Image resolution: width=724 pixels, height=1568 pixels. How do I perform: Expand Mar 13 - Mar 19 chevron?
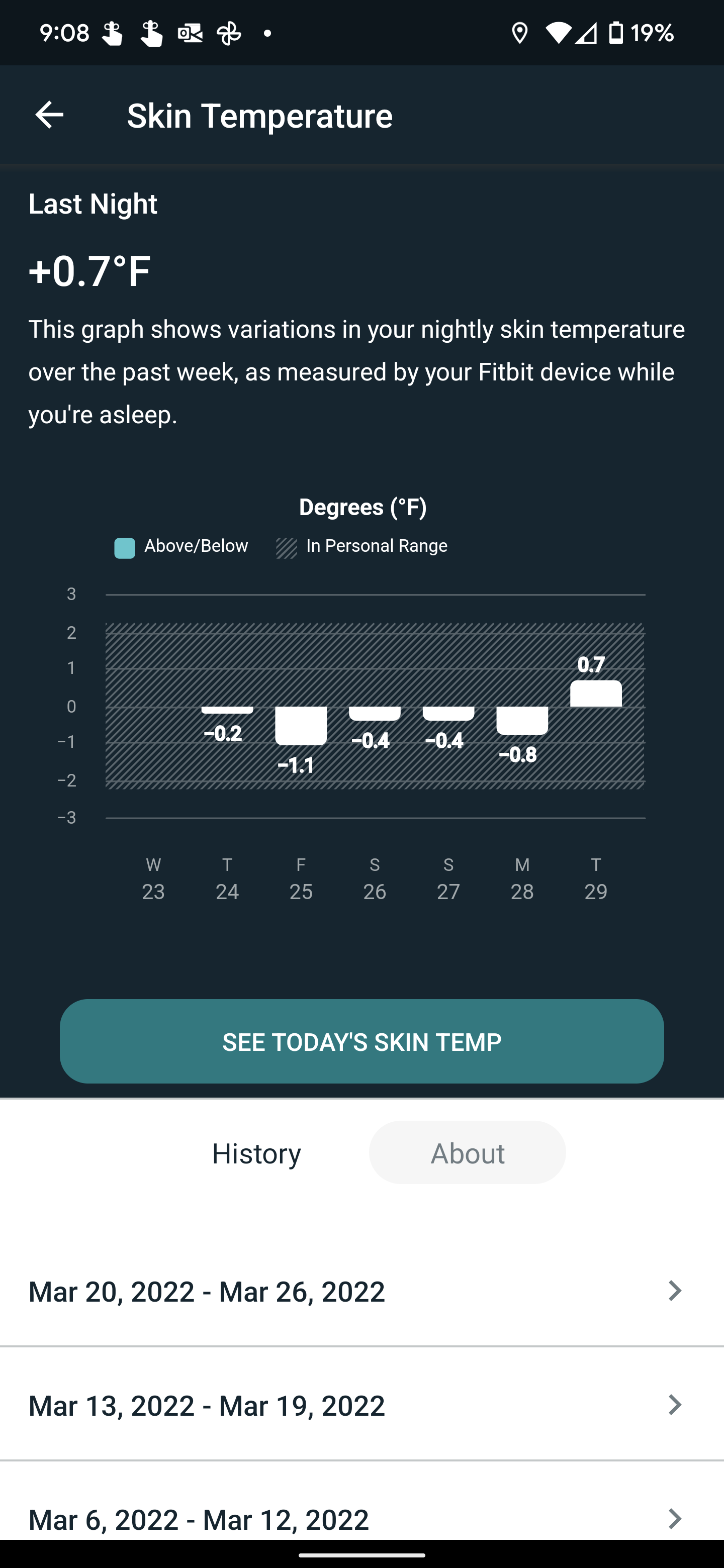pyautogui.click(x=674, y=1405)
